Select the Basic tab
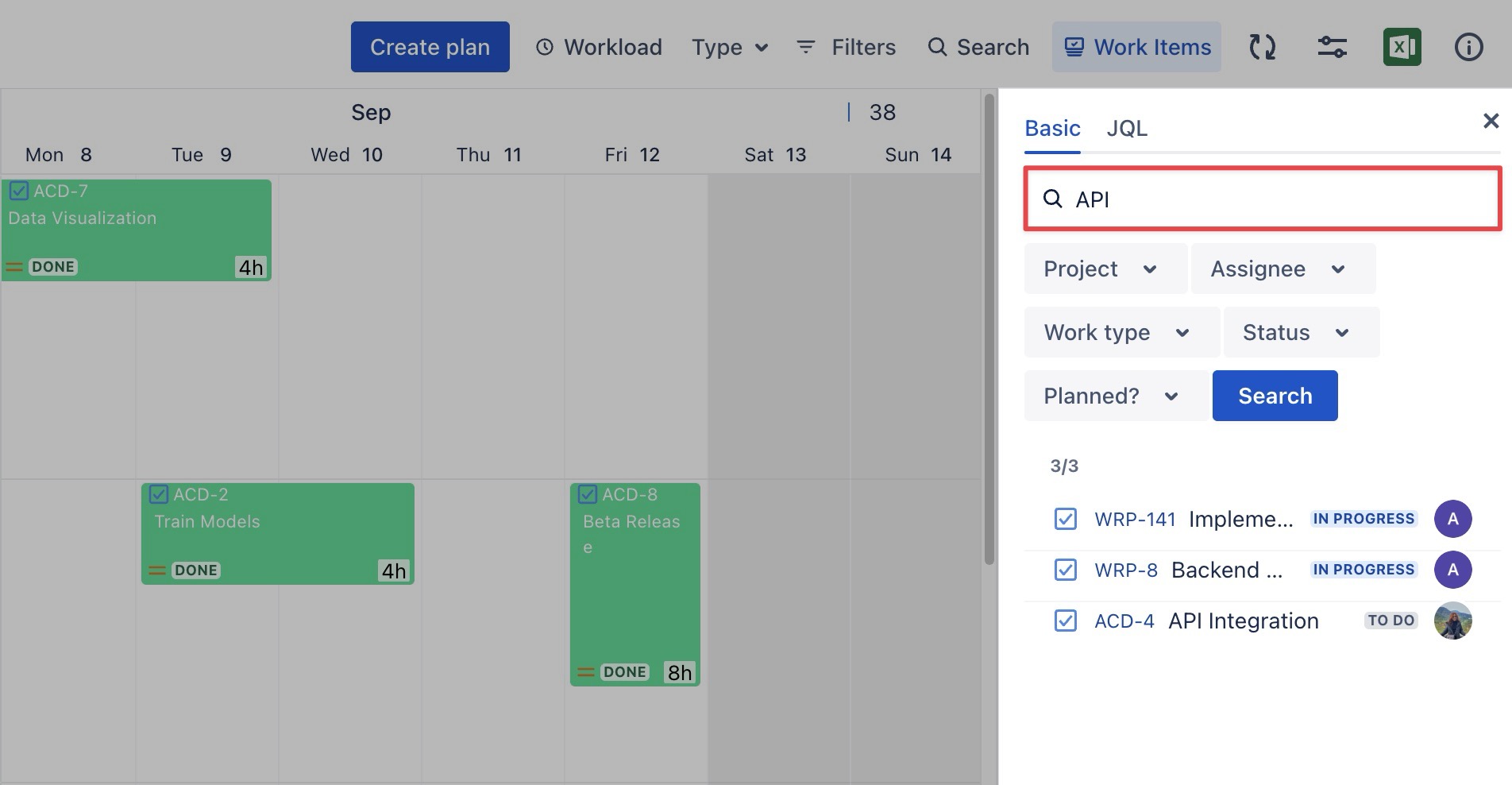This screenshot has height=785, width=1512. click(1052, 129)
